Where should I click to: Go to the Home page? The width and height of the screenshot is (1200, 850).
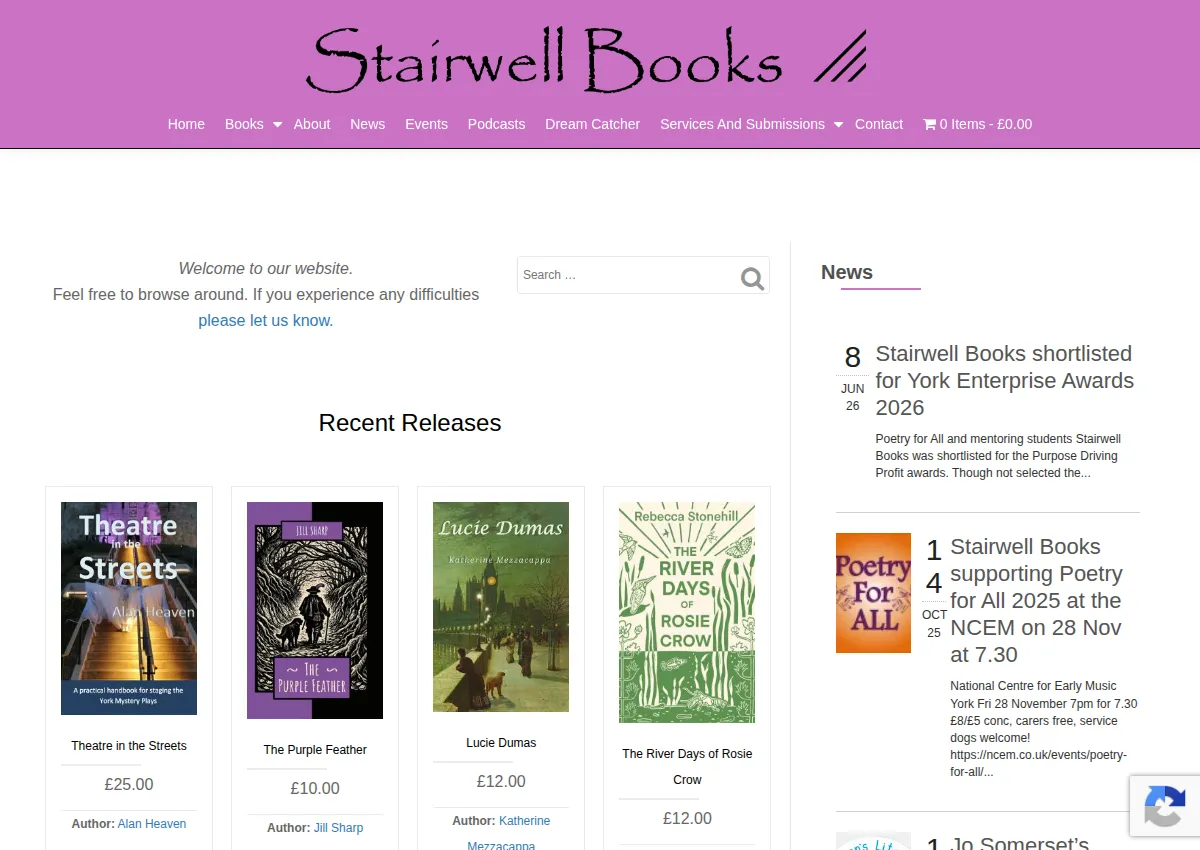pyautogui.click(x=186, y=124)
